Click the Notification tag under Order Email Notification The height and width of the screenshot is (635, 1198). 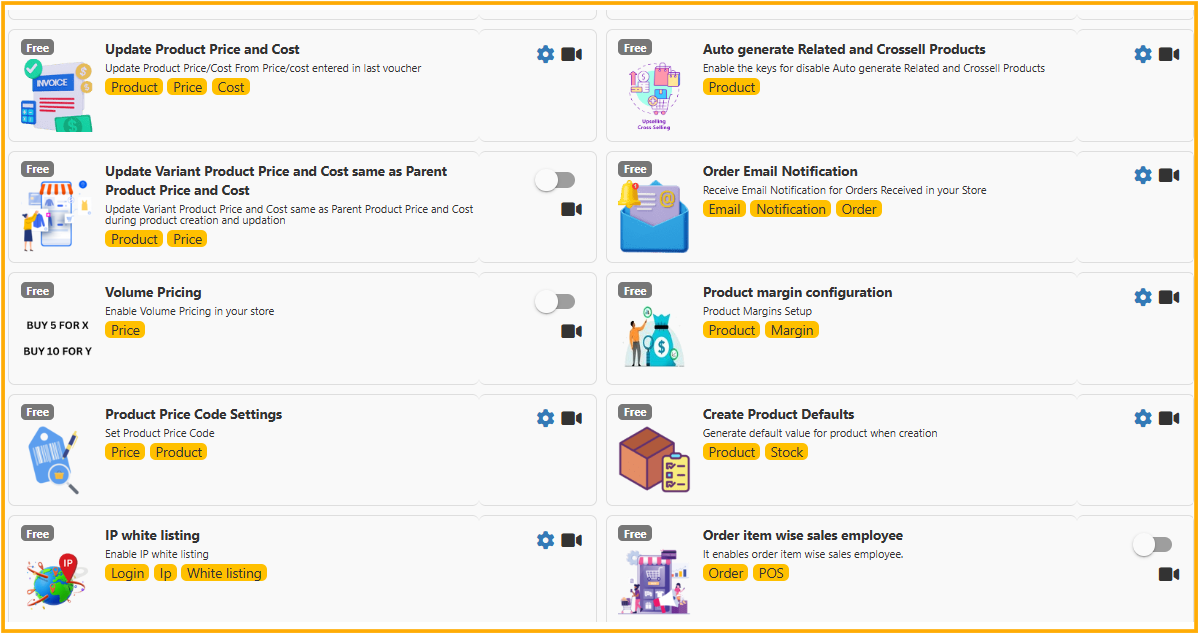click(791, 209)
